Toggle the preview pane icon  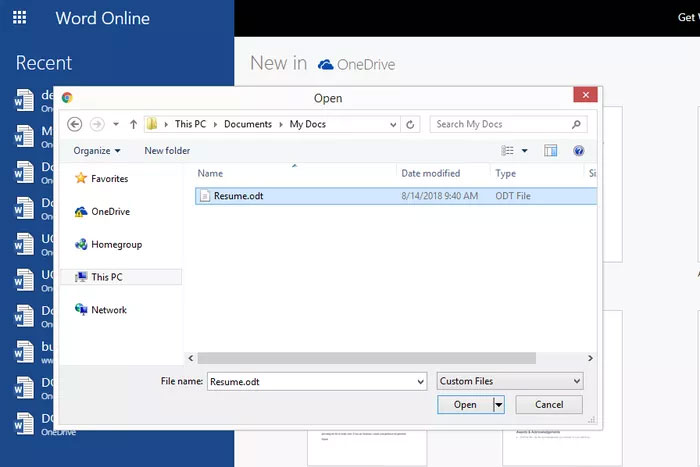point(550,151)
